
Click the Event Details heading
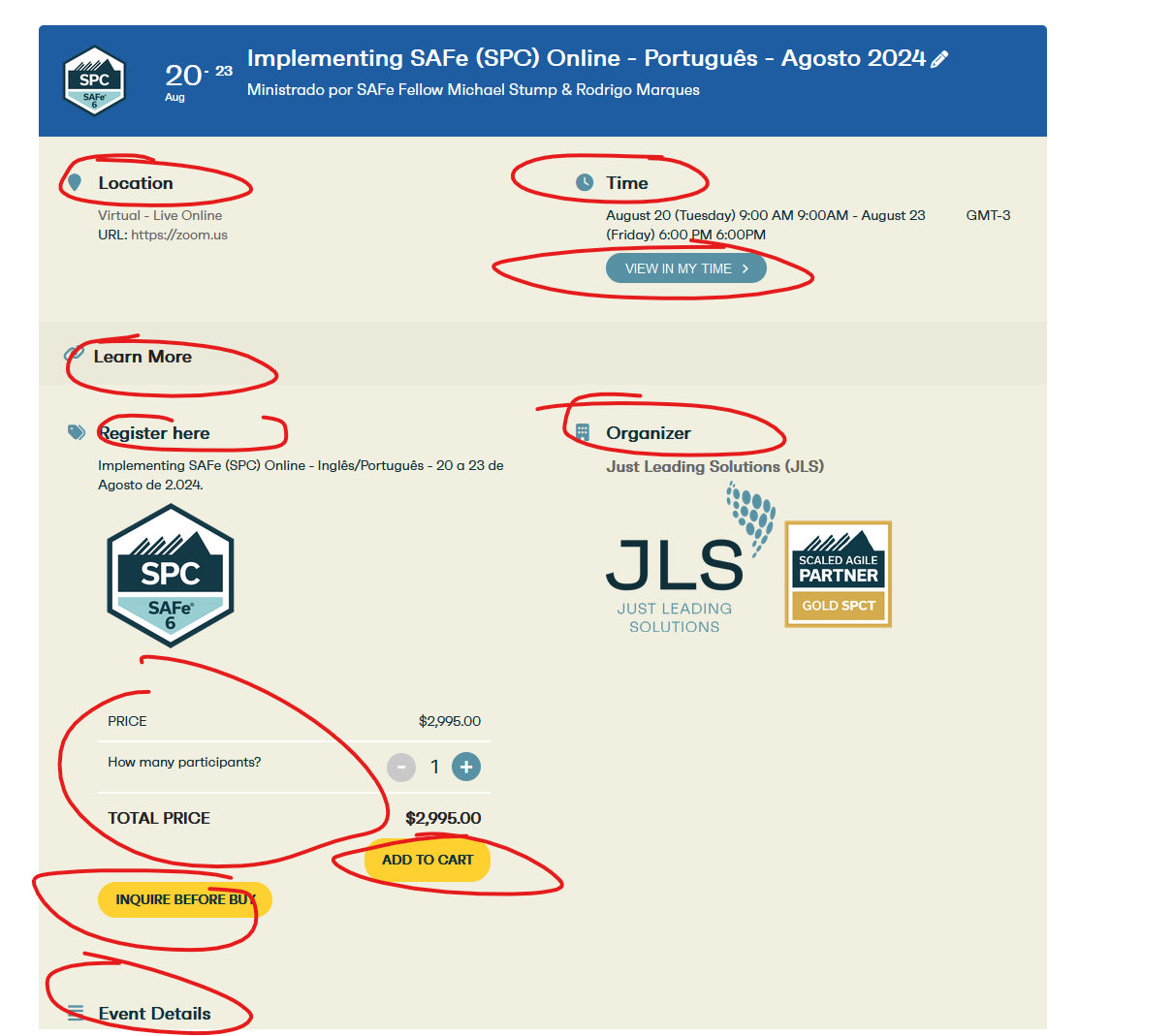[x=154, y=1014]
